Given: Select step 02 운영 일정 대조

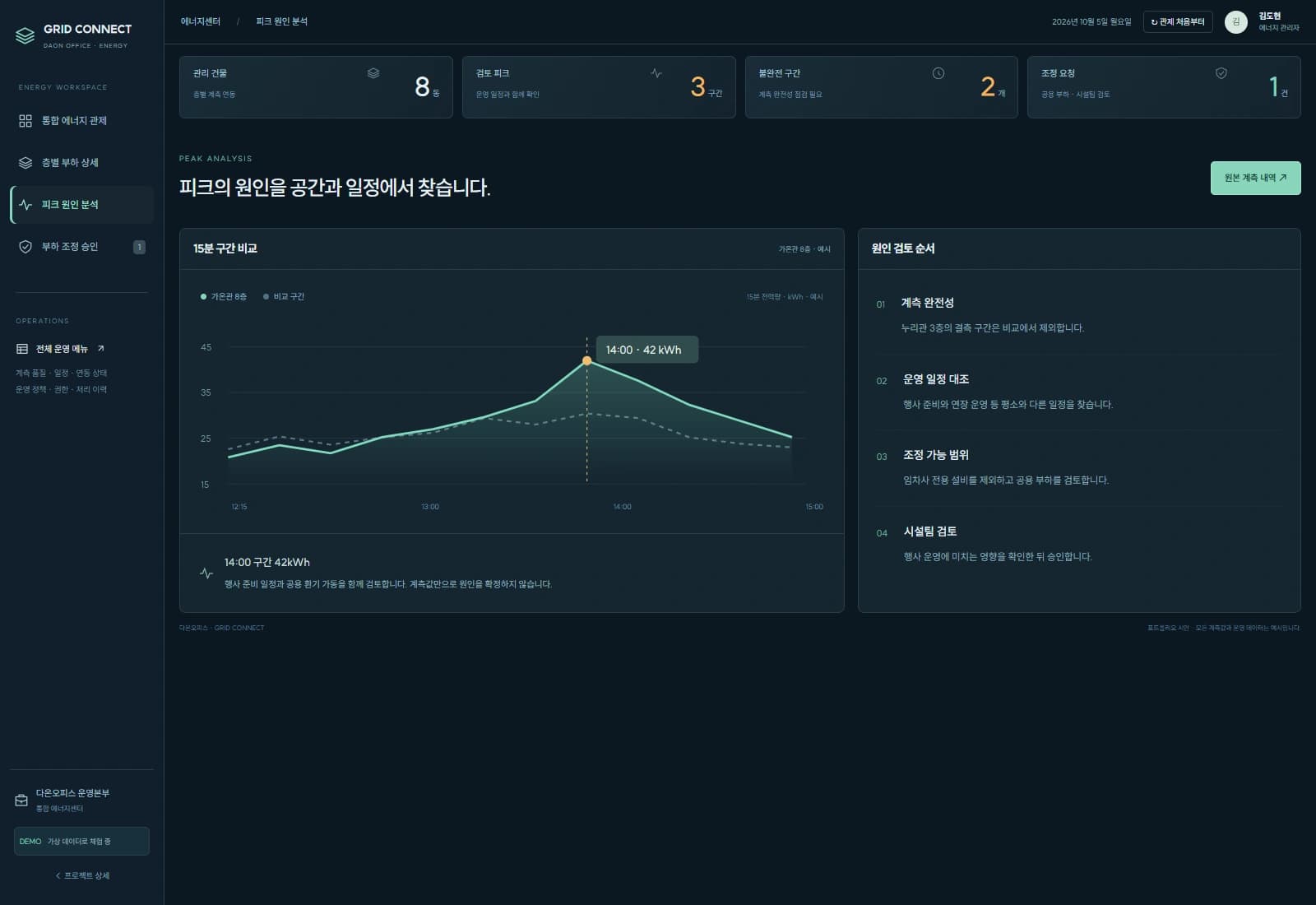Looking at the screenshot, I should [1078, 392].
